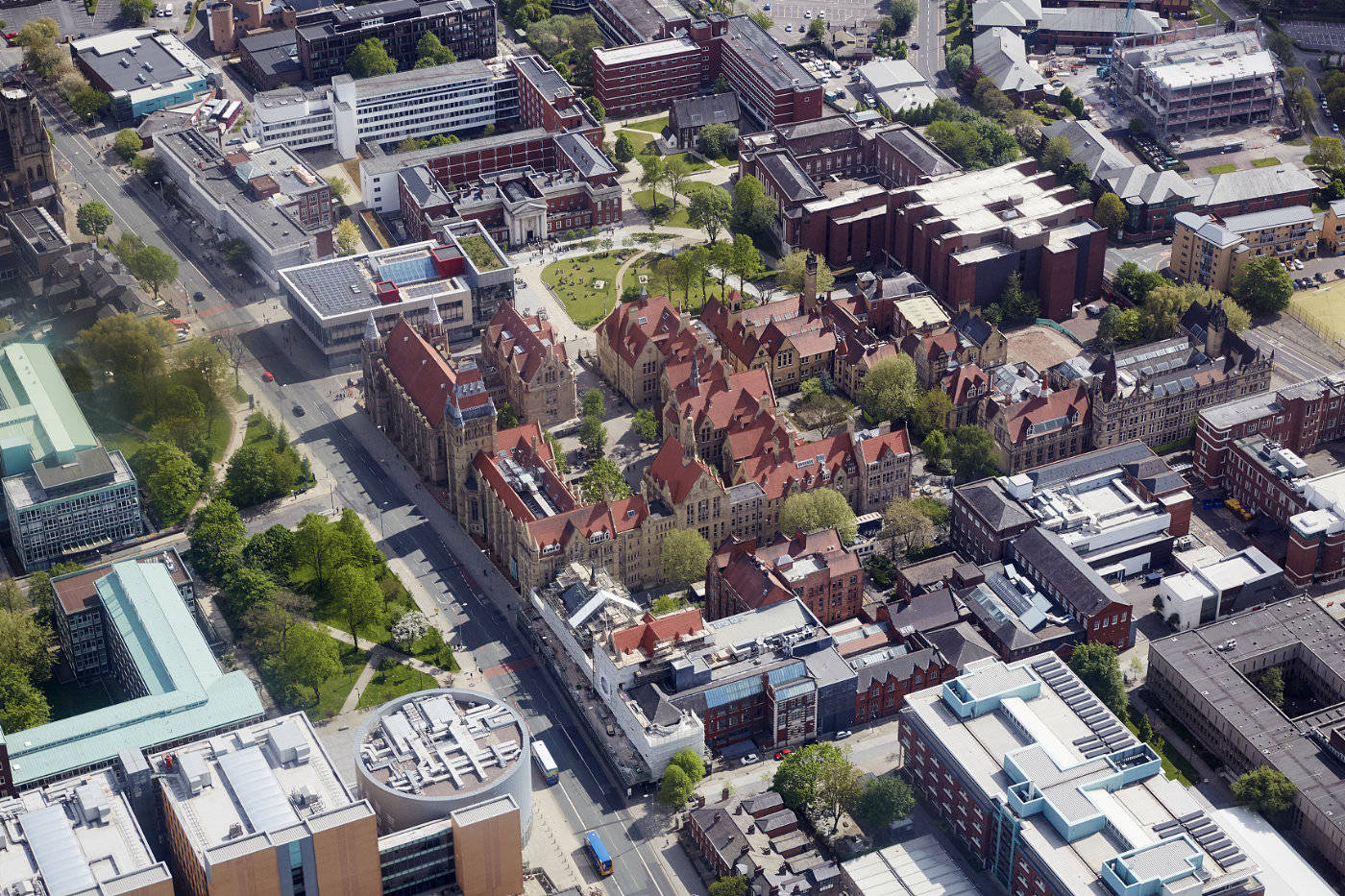
Task: Click the yellow-green sports court at right edge
Action: point(1322,307)
